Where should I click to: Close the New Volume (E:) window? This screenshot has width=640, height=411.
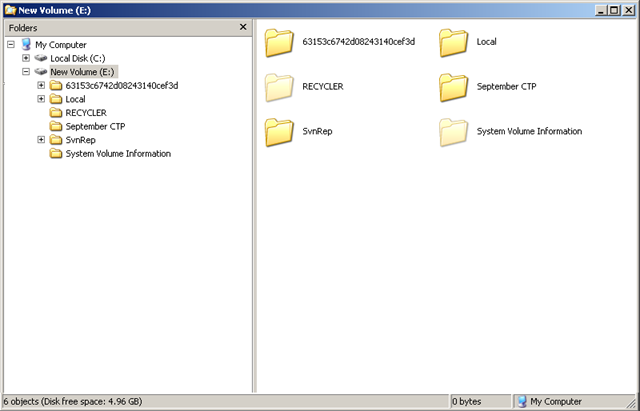point(629,10)
